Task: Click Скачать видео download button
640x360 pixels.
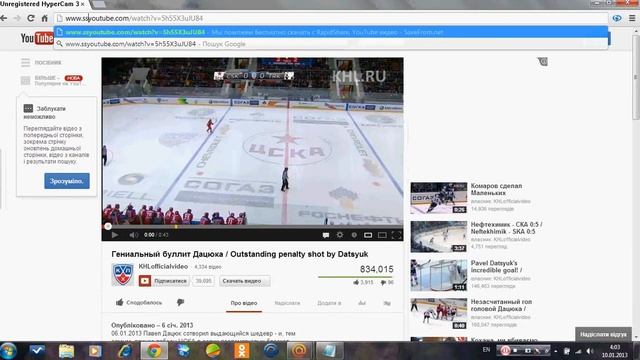Action: [x=244, y=281]
